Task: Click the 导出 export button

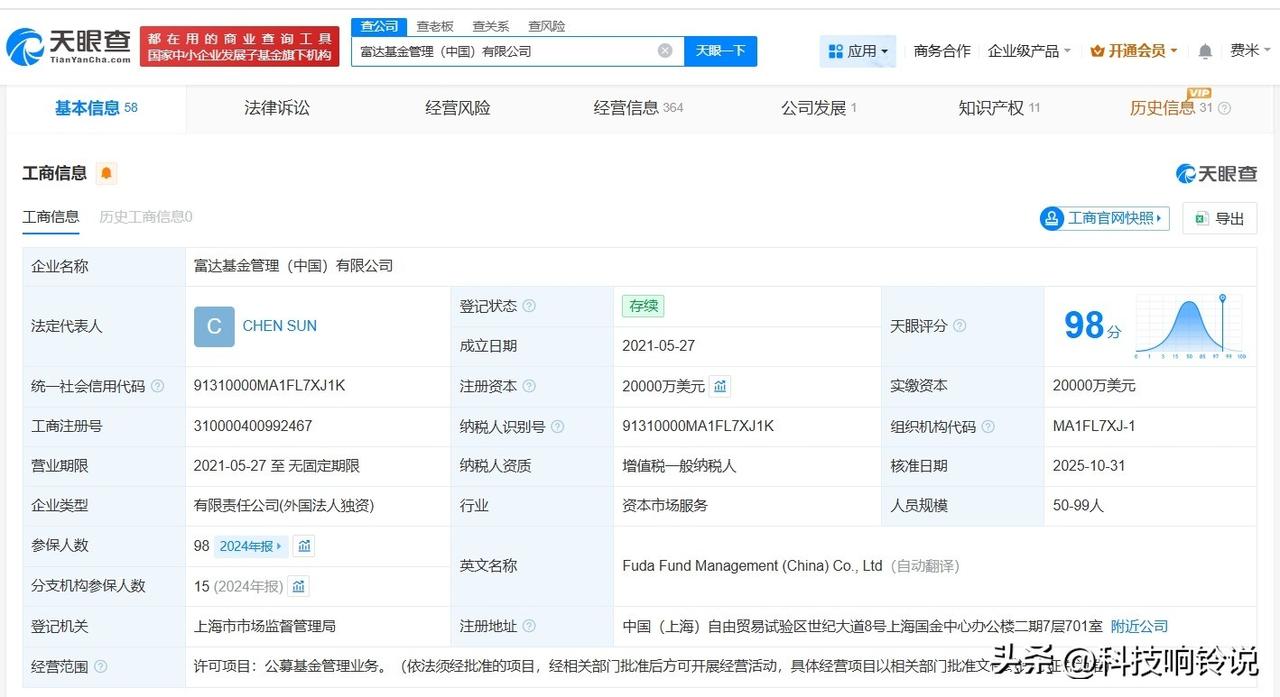Action: click(1219, 219)
